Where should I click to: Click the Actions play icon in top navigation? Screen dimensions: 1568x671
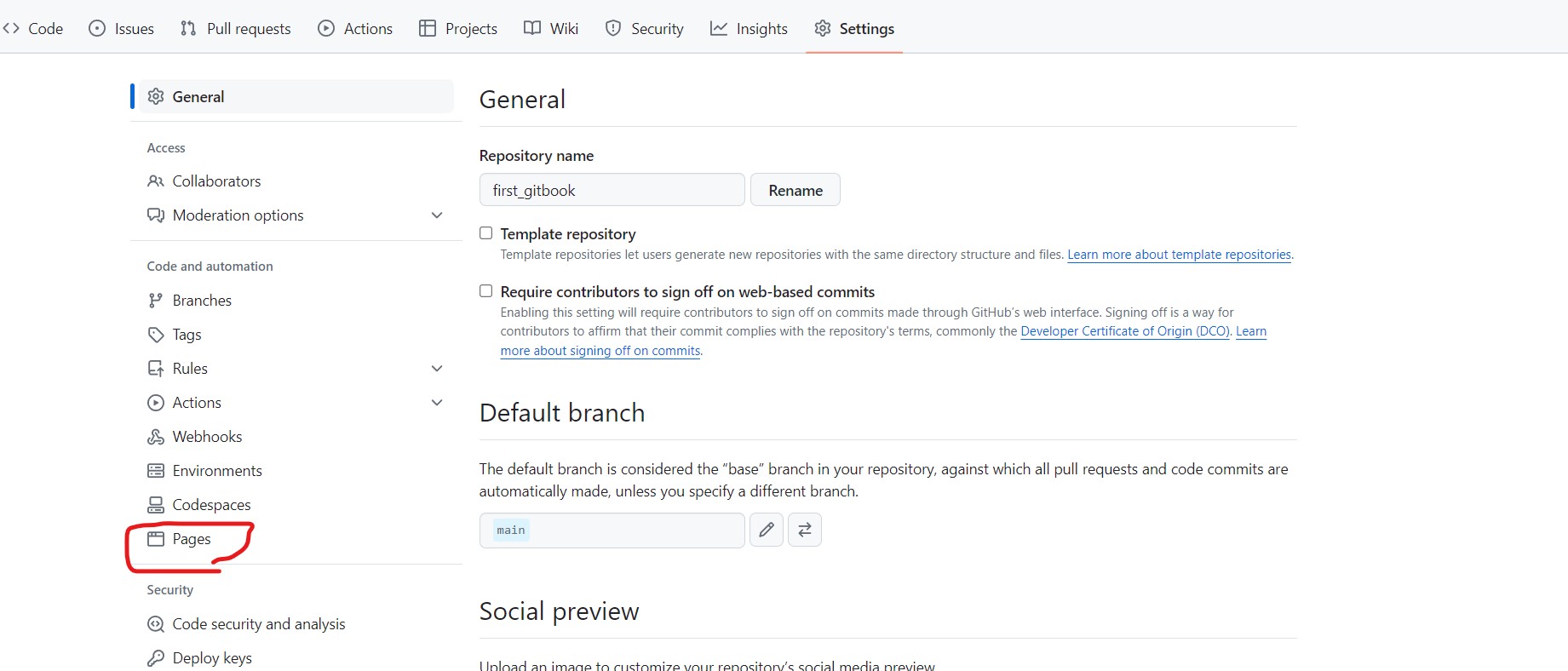pyautogui.click(x=326, y=28)
